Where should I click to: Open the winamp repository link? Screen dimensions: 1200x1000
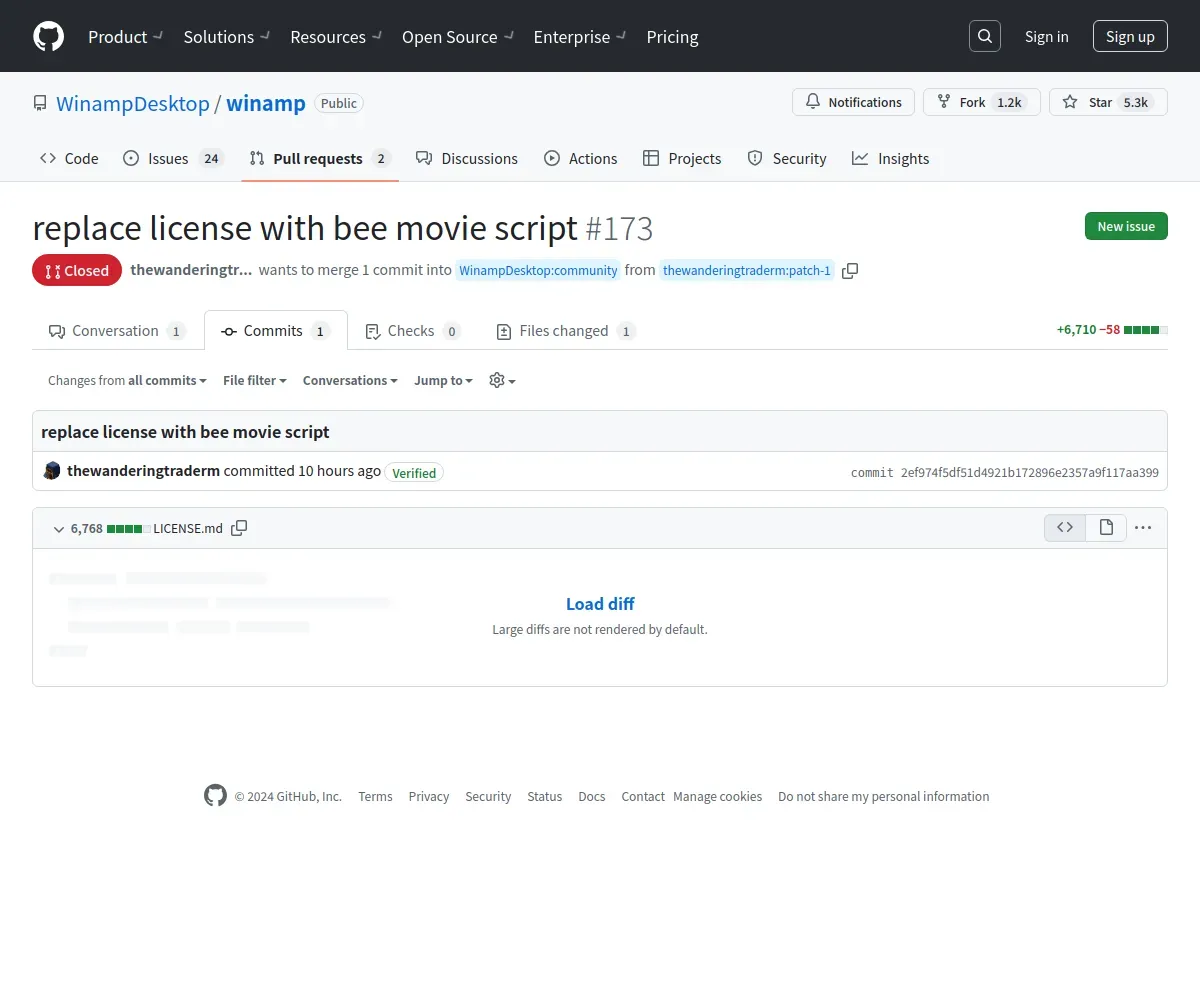pos(266,103)
